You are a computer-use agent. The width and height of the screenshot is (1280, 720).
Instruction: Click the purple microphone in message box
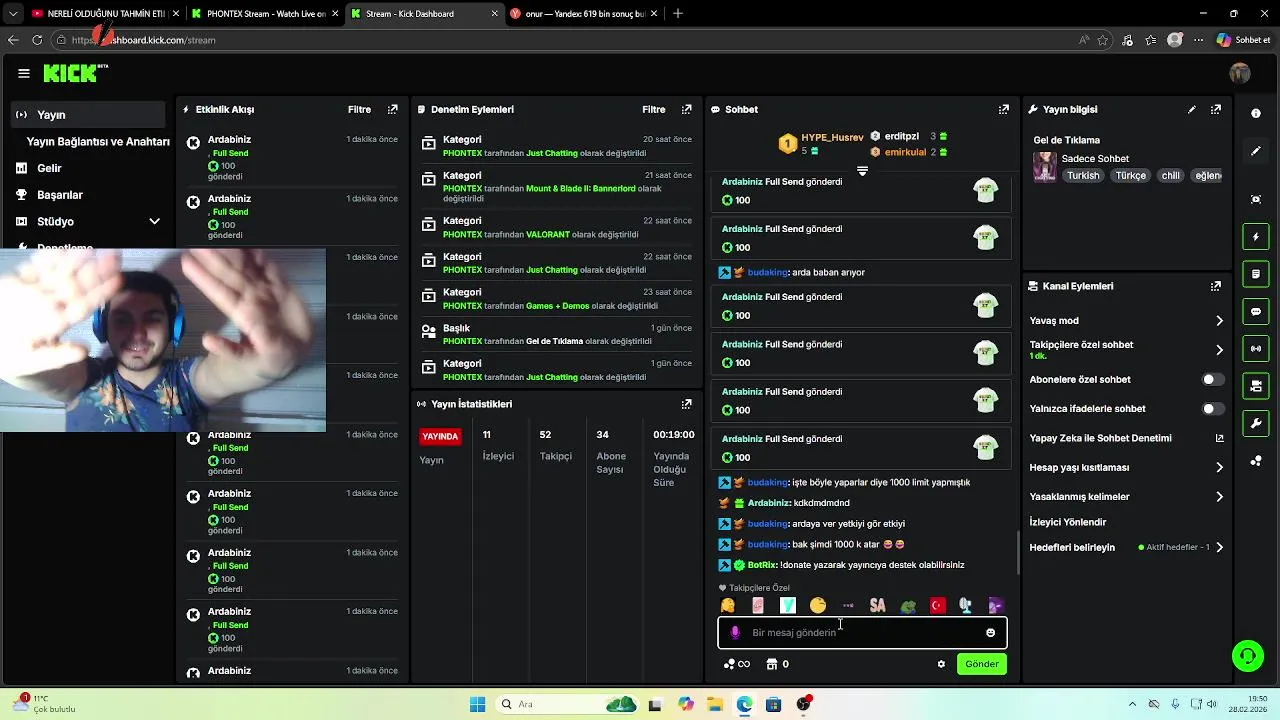click(x=735, y=632)
